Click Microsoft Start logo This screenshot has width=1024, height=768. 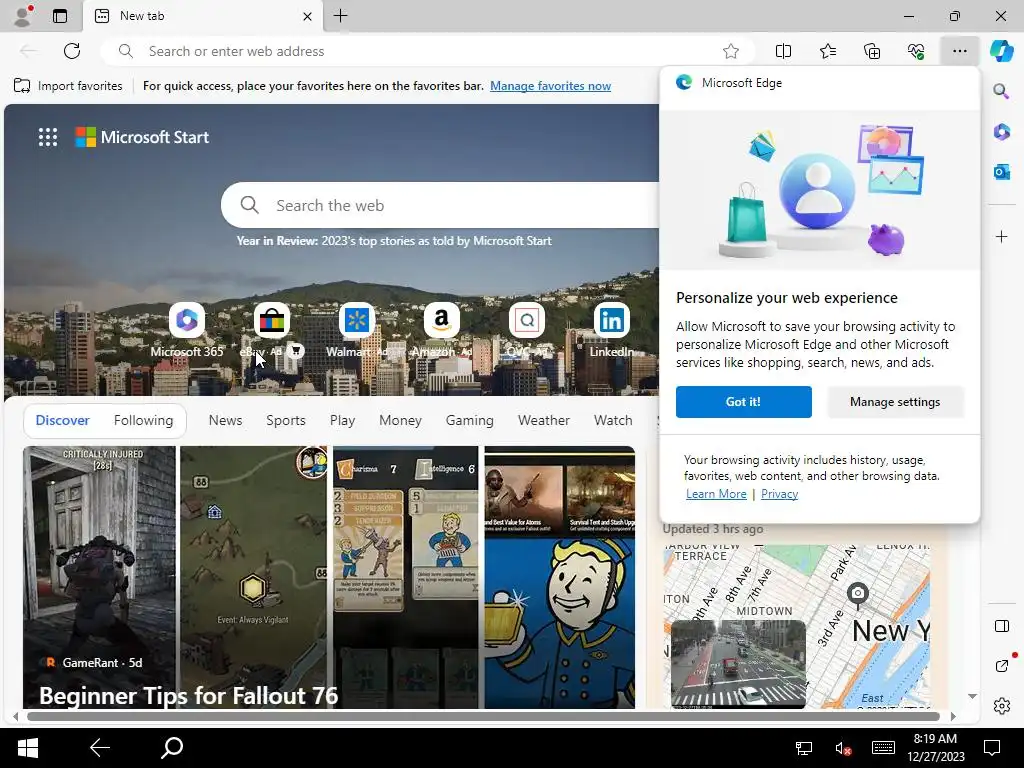pyautogui.click(x=142, y=137)
